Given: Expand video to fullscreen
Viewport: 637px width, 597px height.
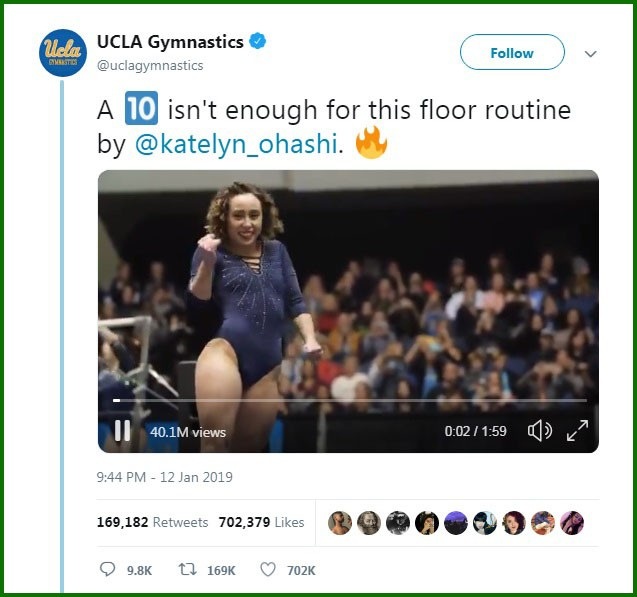Looking at the screenshot, I should 577,431.
